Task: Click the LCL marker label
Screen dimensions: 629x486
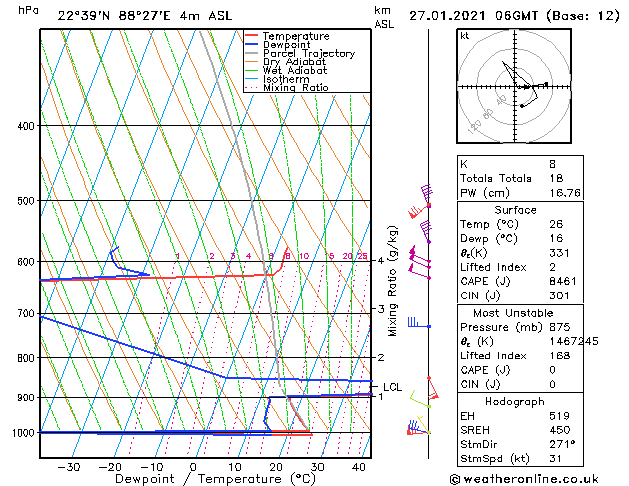Action: pyautogui.click(x=392, y=387)
